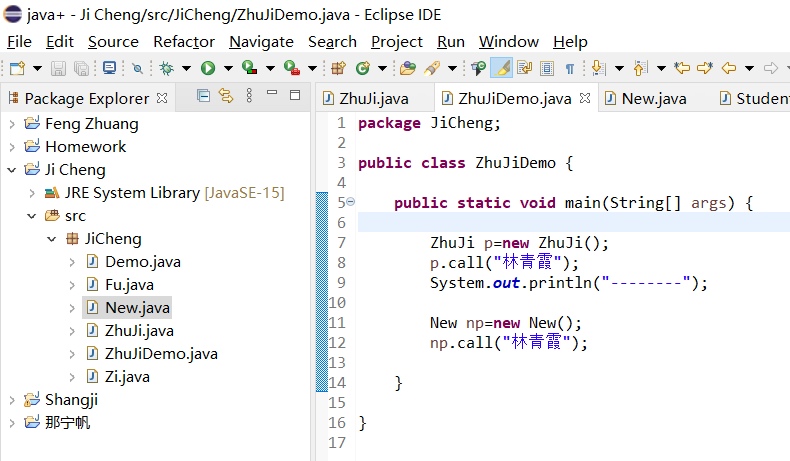Switch to the New.java editor tab
This screenshot has width=790, height=461.
[x=654, y=99]
